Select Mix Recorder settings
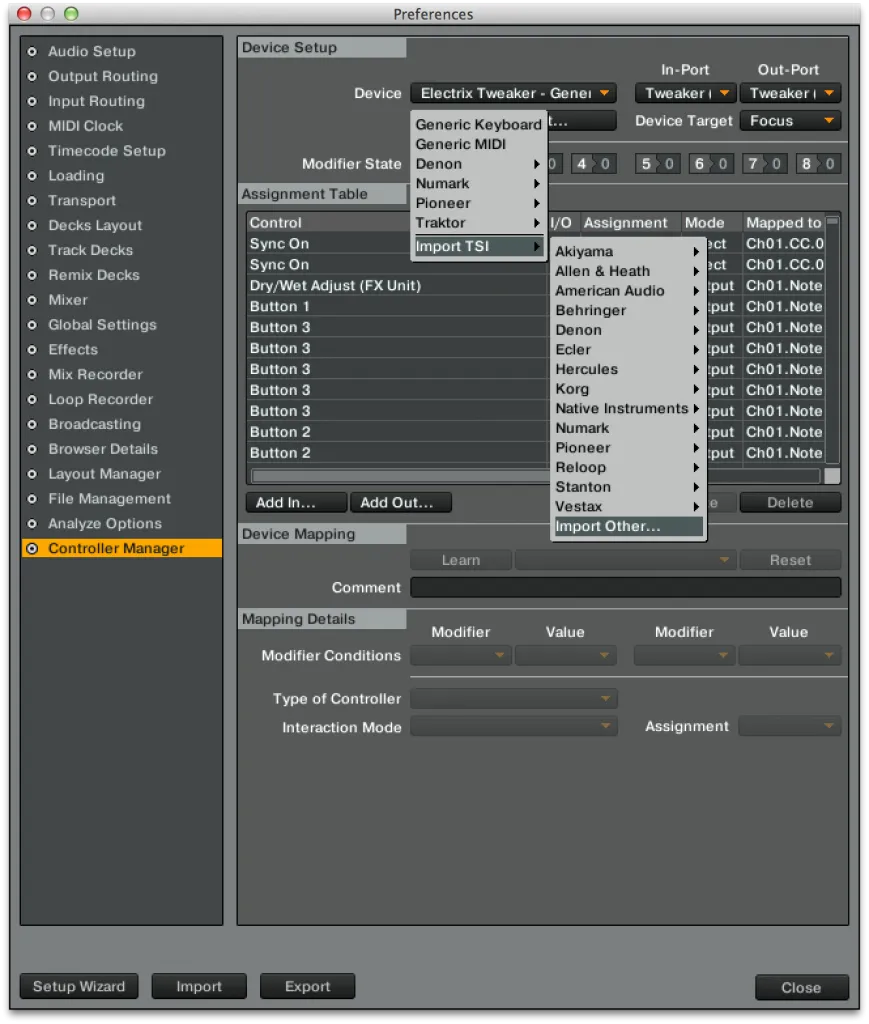Image resolution: width=869 pixels, height=1024 pixels. pos(95,374)
